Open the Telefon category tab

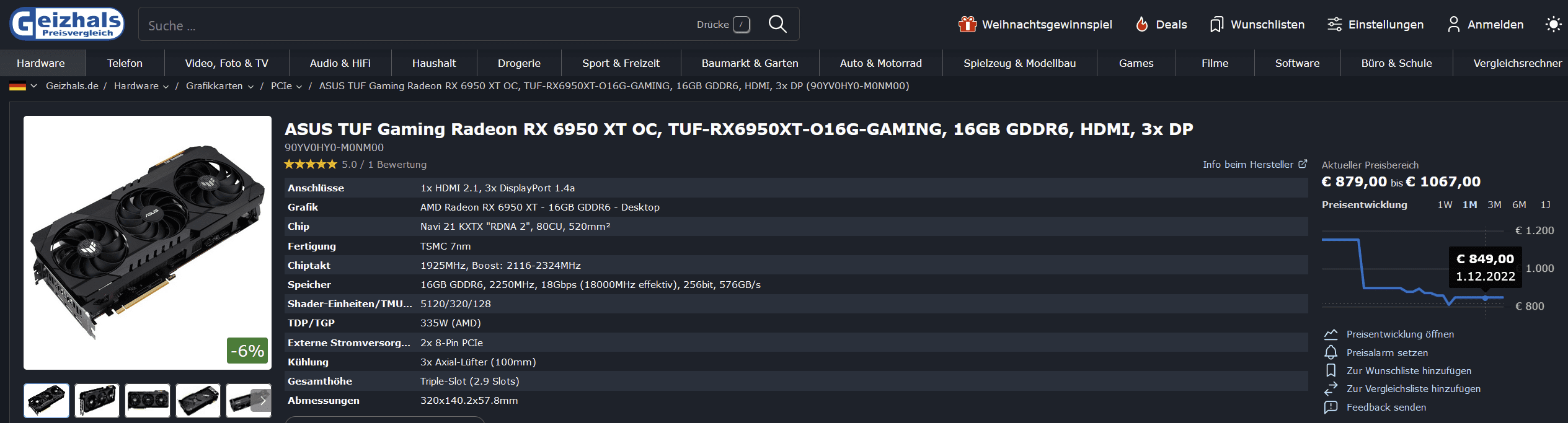[125, 63]
